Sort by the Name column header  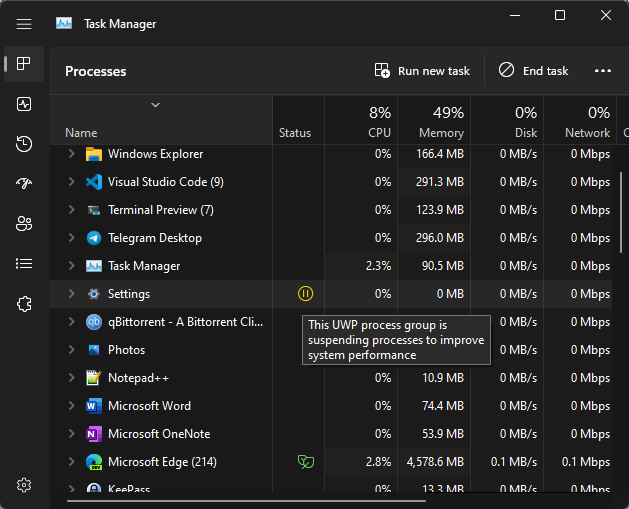pos(161,120)
